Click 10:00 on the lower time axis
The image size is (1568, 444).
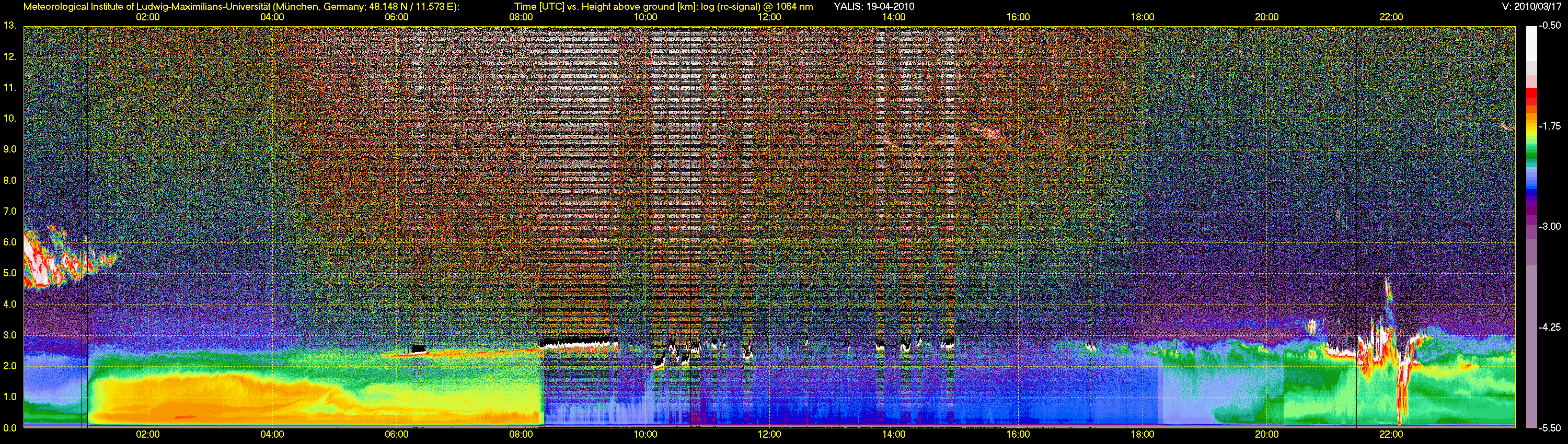(645, 434)
